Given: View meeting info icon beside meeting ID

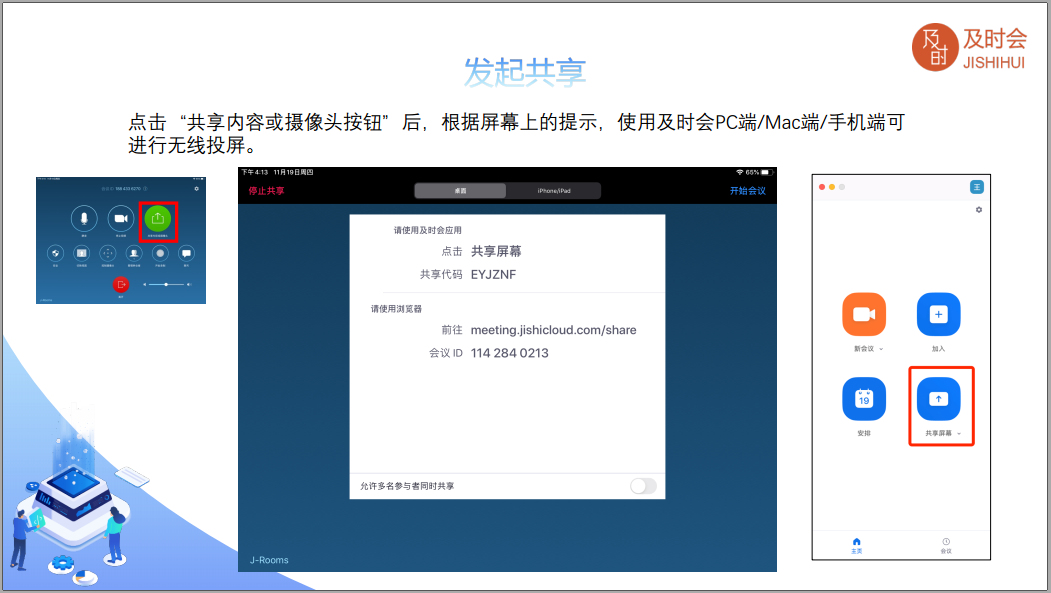Looking at the screenshot, I should pyautogui.click(x=145, y=189).
